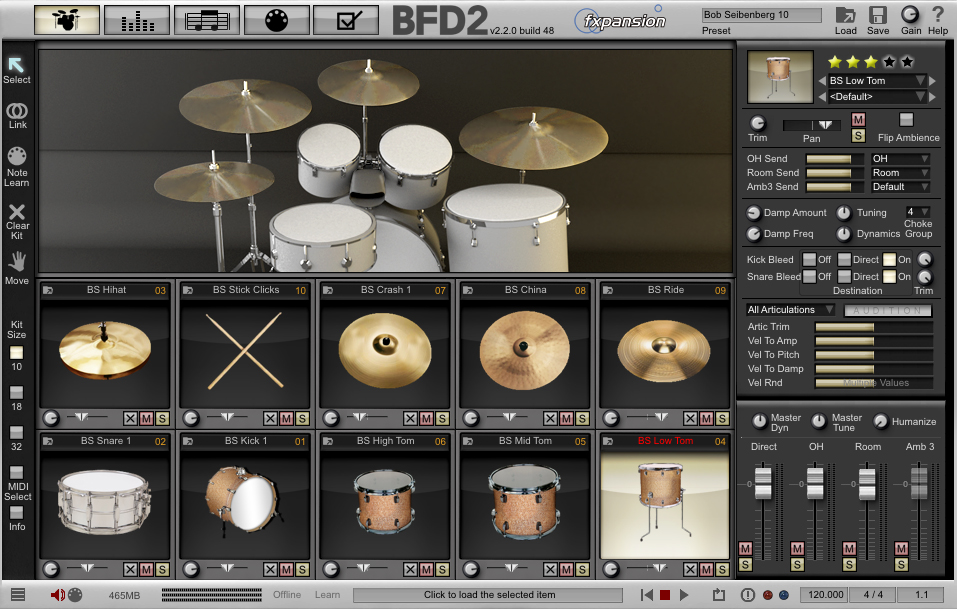Viewport: 957px width, 609px height.
Task: Click the BS Ride slot trim knob
Action: (x=611, y=419)
